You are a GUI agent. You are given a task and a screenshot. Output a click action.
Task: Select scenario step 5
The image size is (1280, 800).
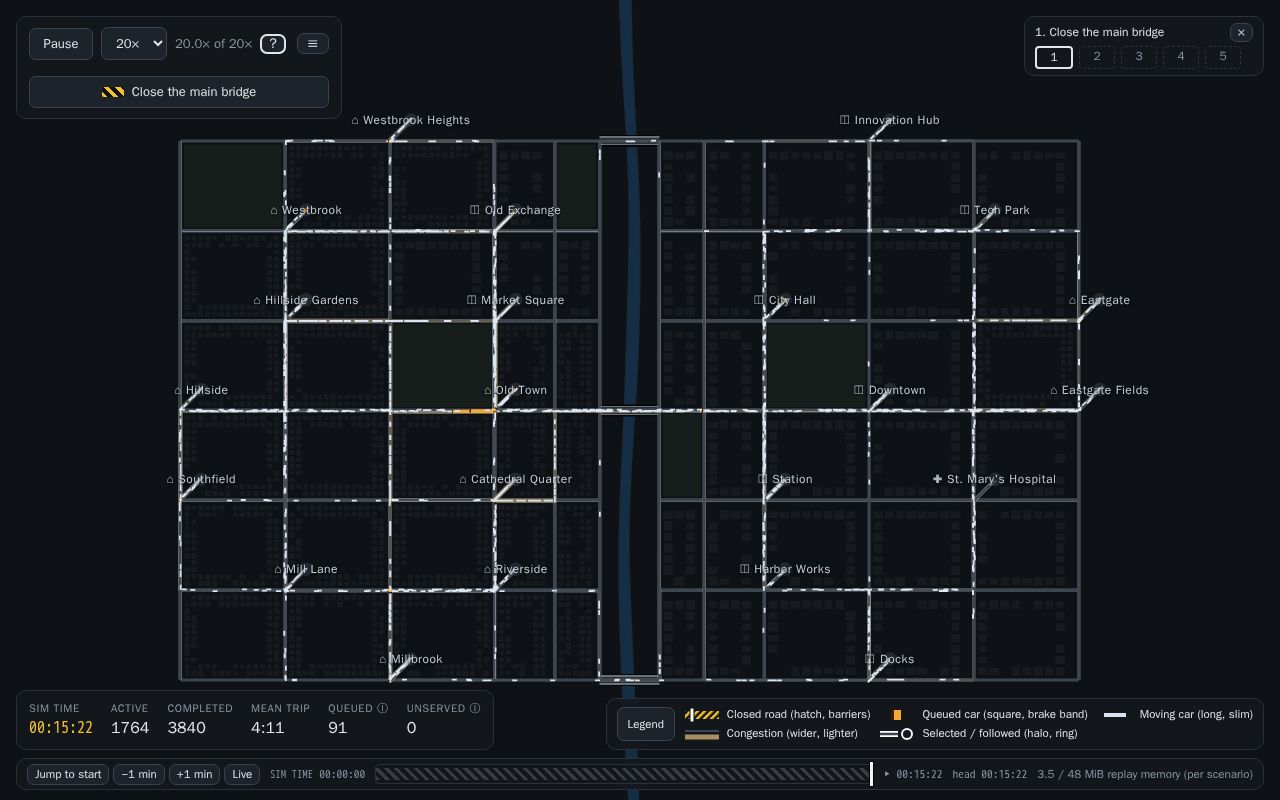[x=1223, y=57]
